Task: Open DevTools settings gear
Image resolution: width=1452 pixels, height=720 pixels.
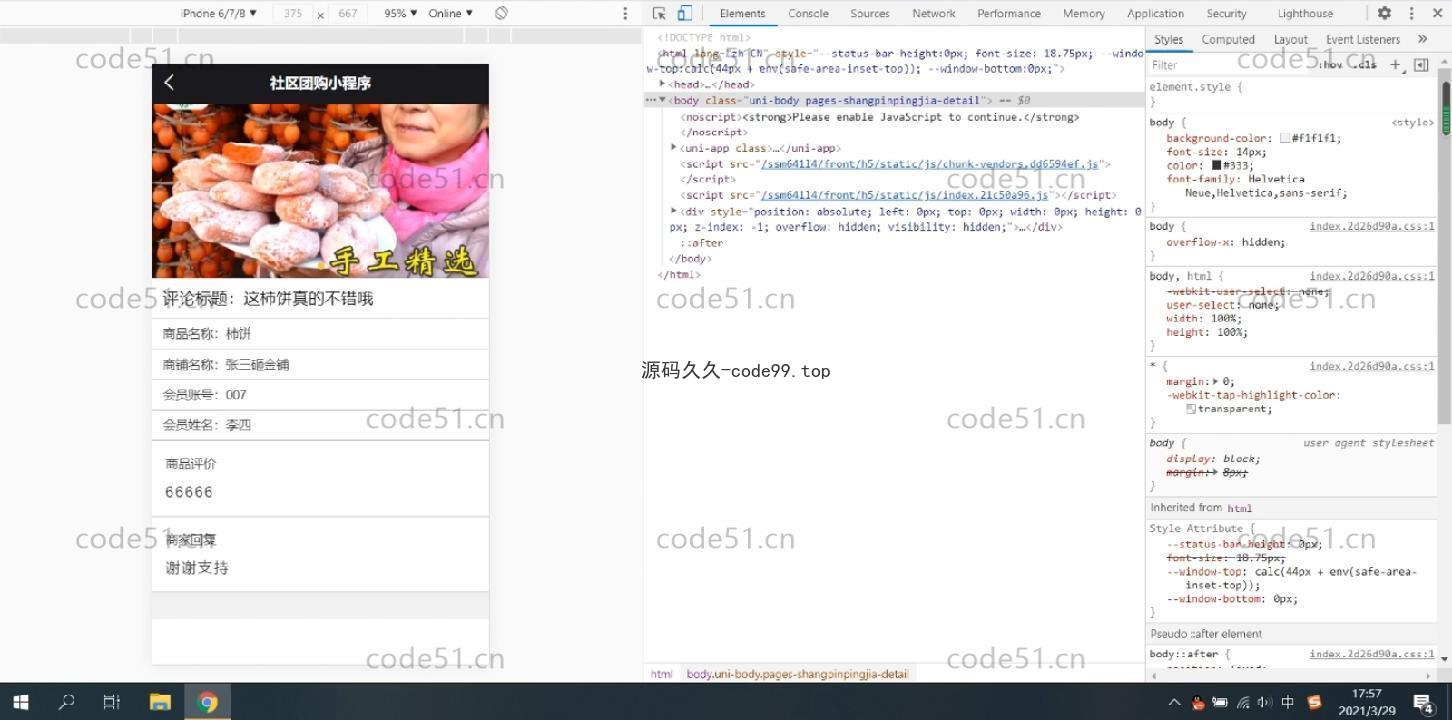Action: 1384,13
